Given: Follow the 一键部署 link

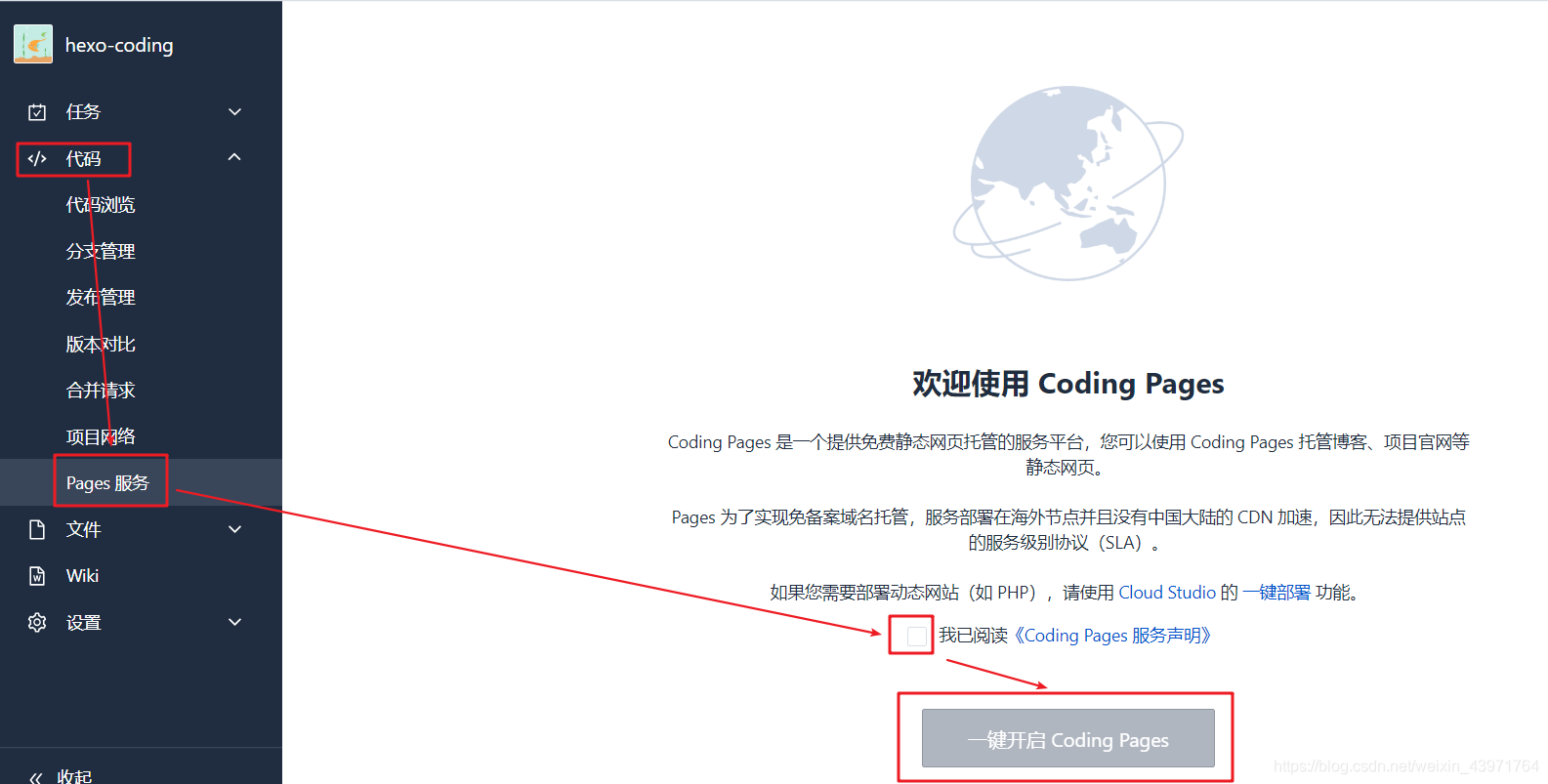Looking at the screenshot, I should click(1276, 593).
